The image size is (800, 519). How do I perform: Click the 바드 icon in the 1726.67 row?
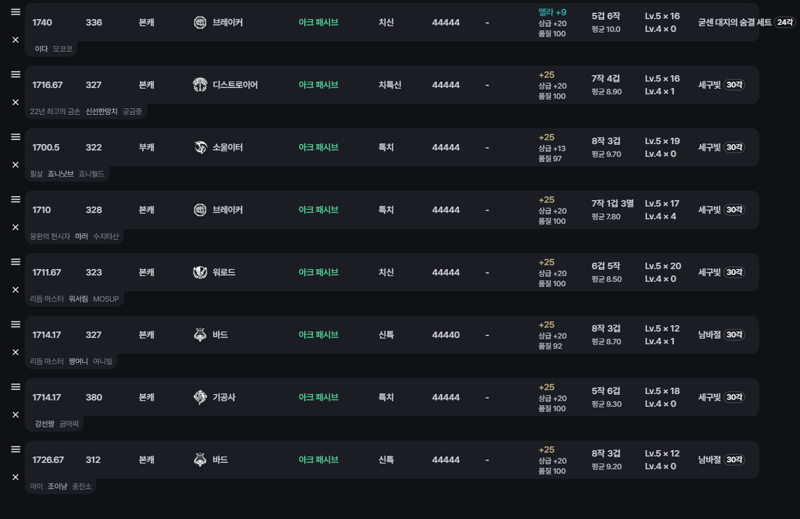click(200, 460)
